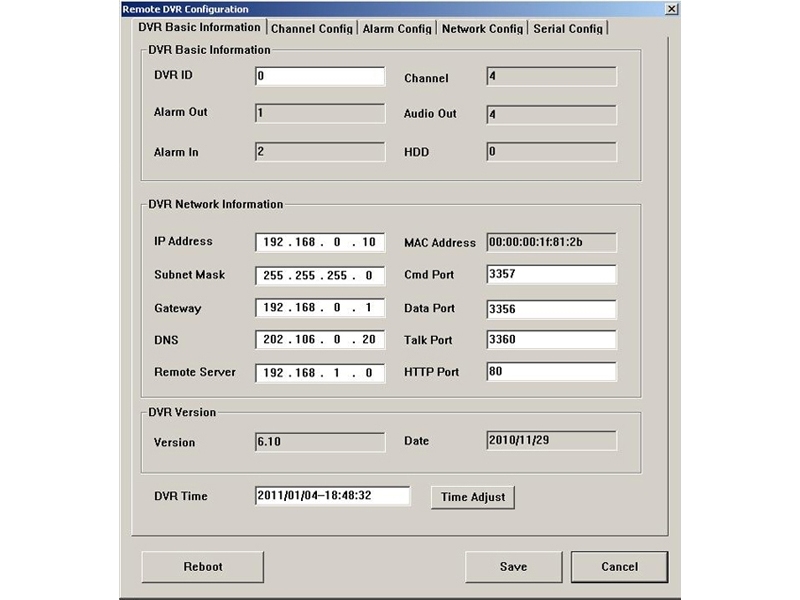The width and height of the screenshot is (800, 600).
Task: Click the Time Adjust button
Action: [x=472, y=497]
